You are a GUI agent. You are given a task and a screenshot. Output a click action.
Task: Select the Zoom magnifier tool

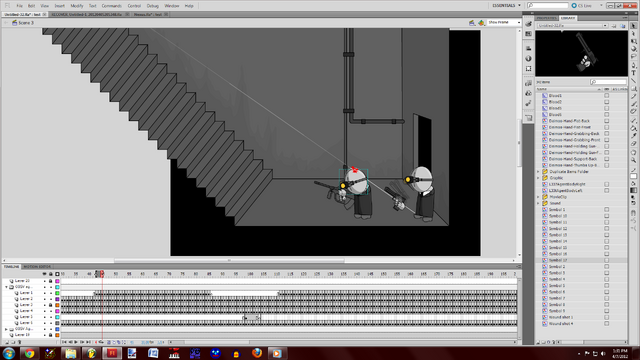pos(633,160)
